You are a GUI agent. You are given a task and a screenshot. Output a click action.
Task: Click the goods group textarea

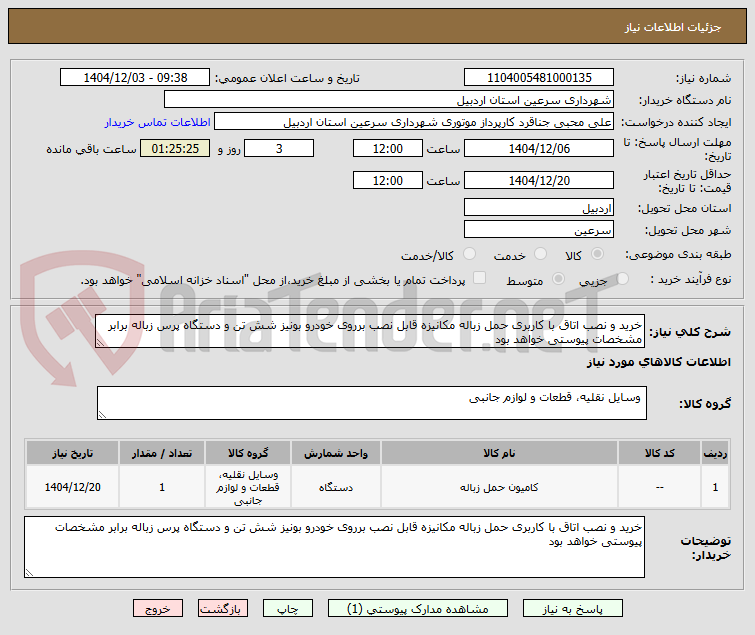pos(372,403)
